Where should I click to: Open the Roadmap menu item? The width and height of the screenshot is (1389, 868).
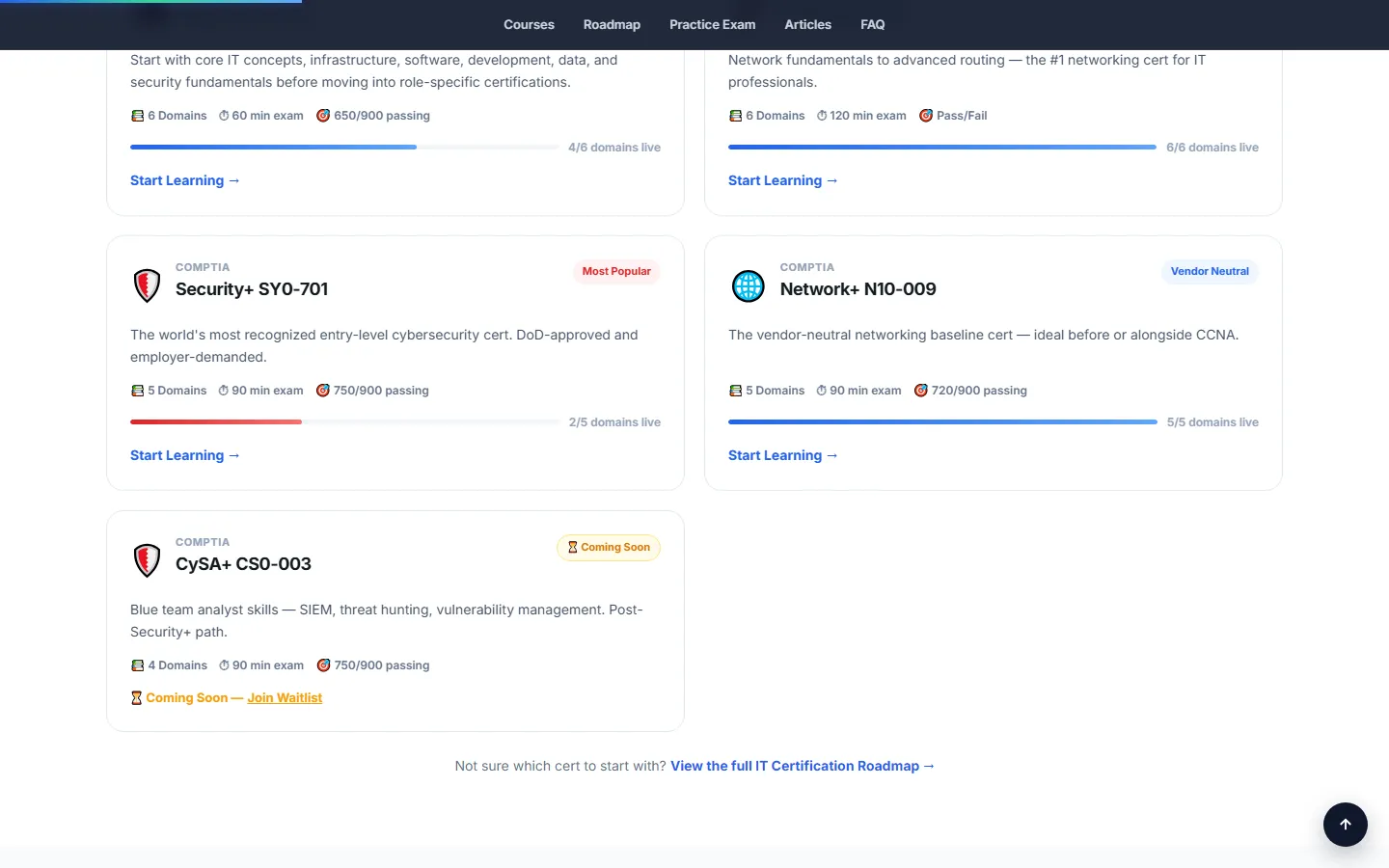(612, 25)
